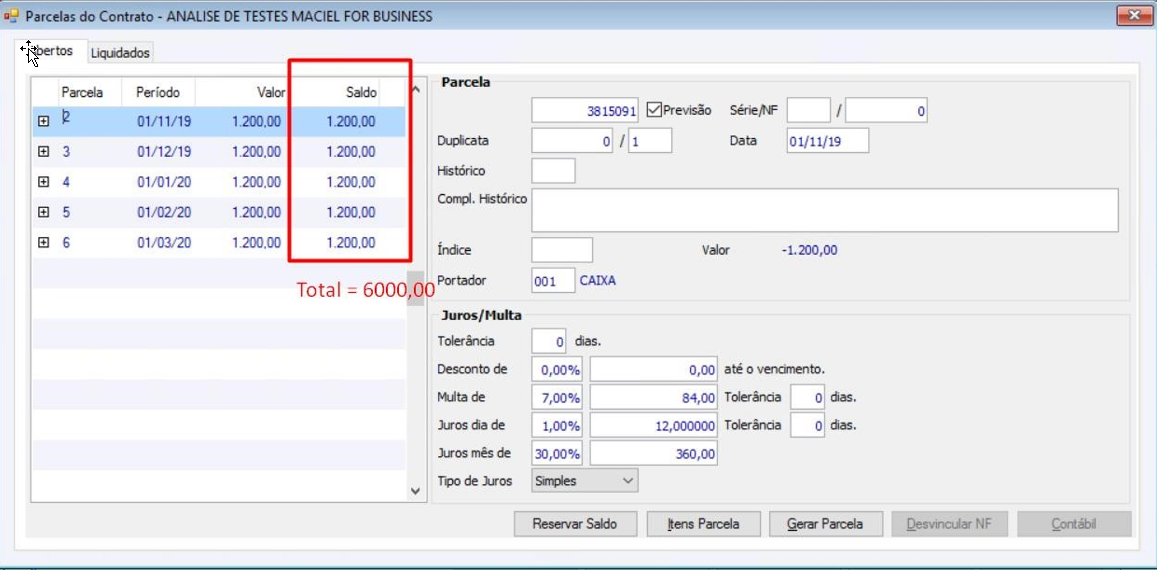Click the window title bar application icon
The width and height of the screenshot is (1157, 570).
coord(11,16)
